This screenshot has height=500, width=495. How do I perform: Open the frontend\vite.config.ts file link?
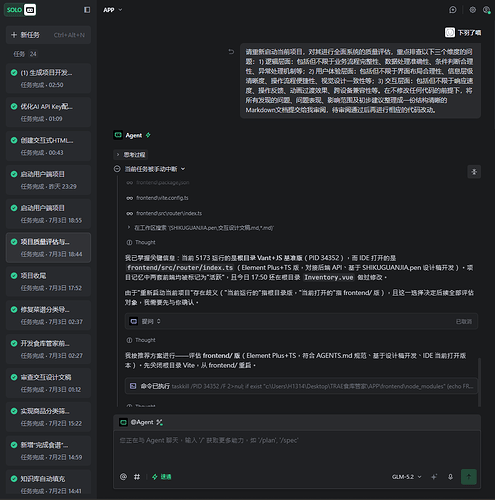[162, 198]
